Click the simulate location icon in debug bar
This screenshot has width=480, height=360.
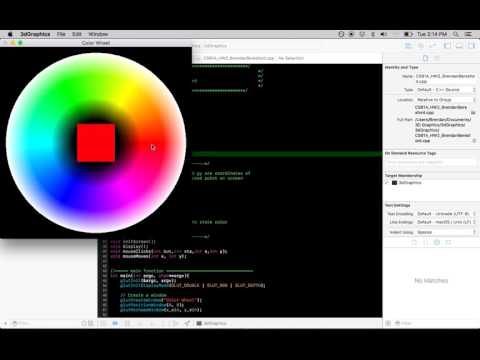[187, 323]
